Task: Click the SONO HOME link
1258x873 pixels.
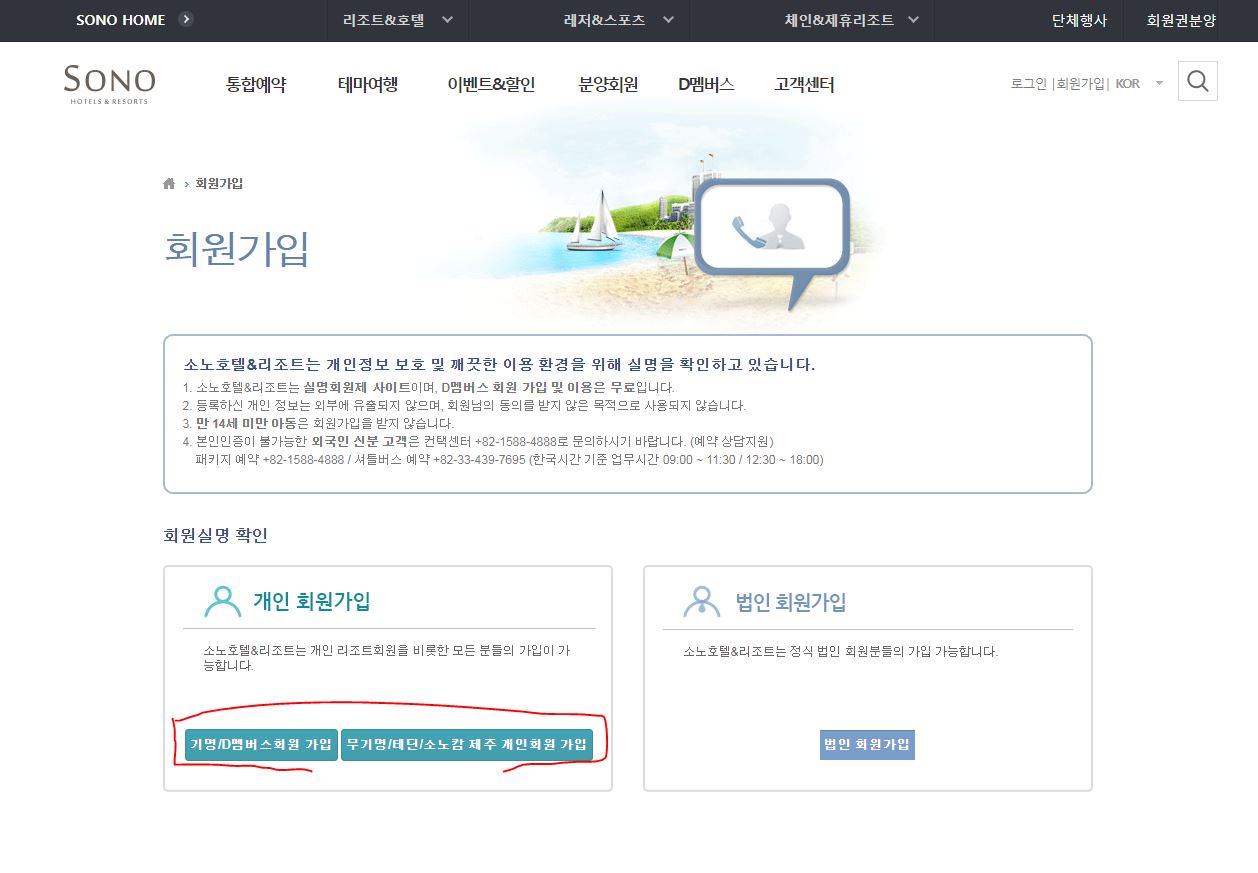Action: pyautogui.click(x=121, y=20)
